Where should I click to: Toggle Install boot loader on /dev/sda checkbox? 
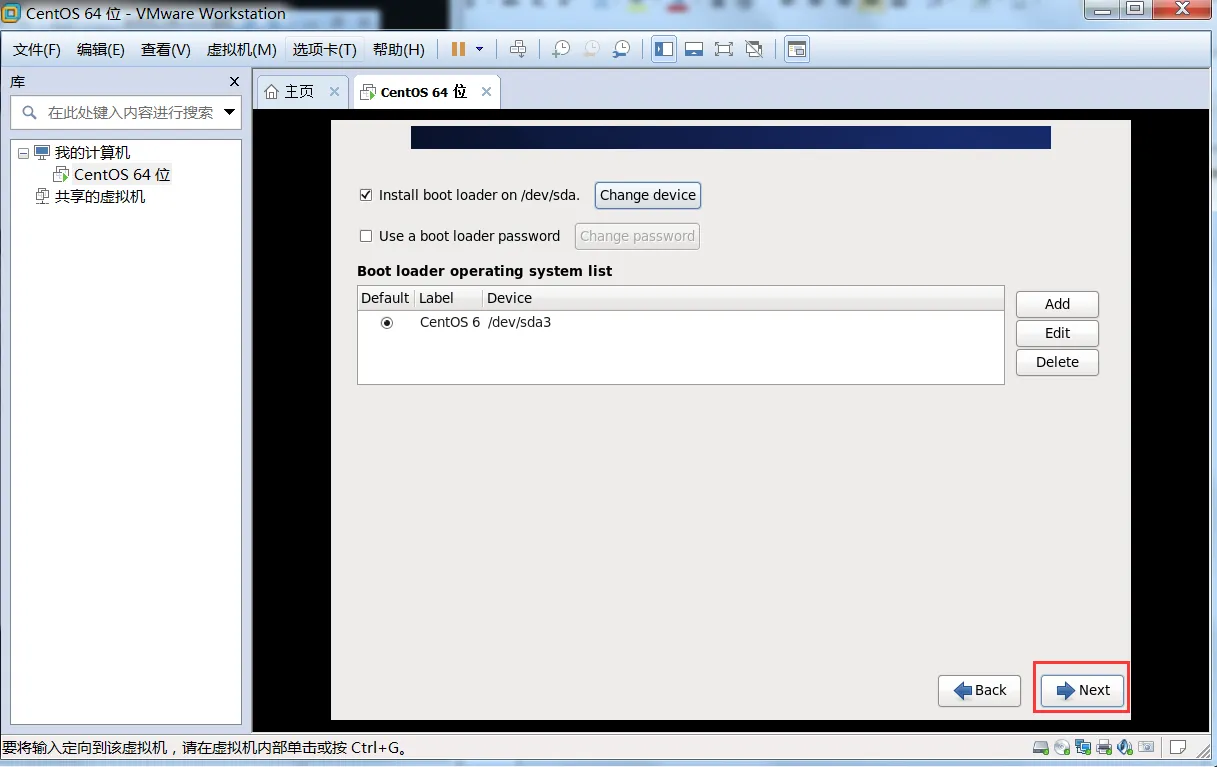point(366,195)
